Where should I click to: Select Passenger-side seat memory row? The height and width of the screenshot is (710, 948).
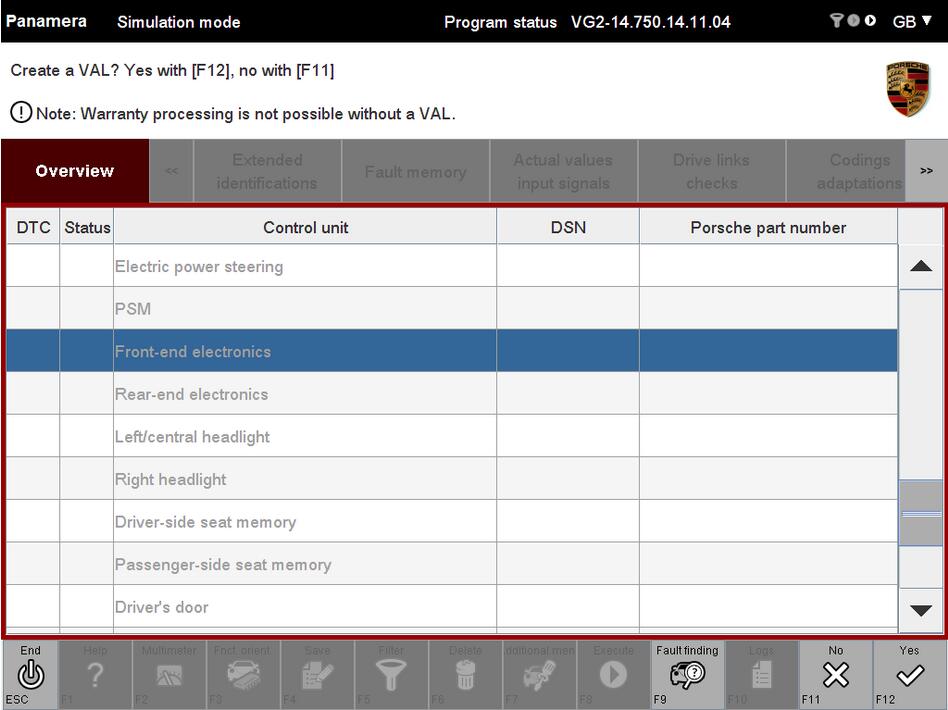[452, 564]
